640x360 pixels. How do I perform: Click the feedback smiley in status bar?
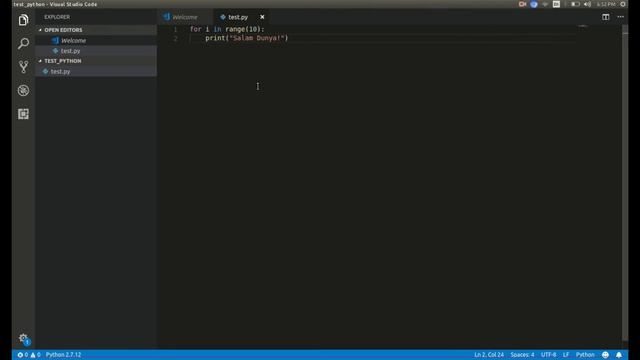[605, 355]
